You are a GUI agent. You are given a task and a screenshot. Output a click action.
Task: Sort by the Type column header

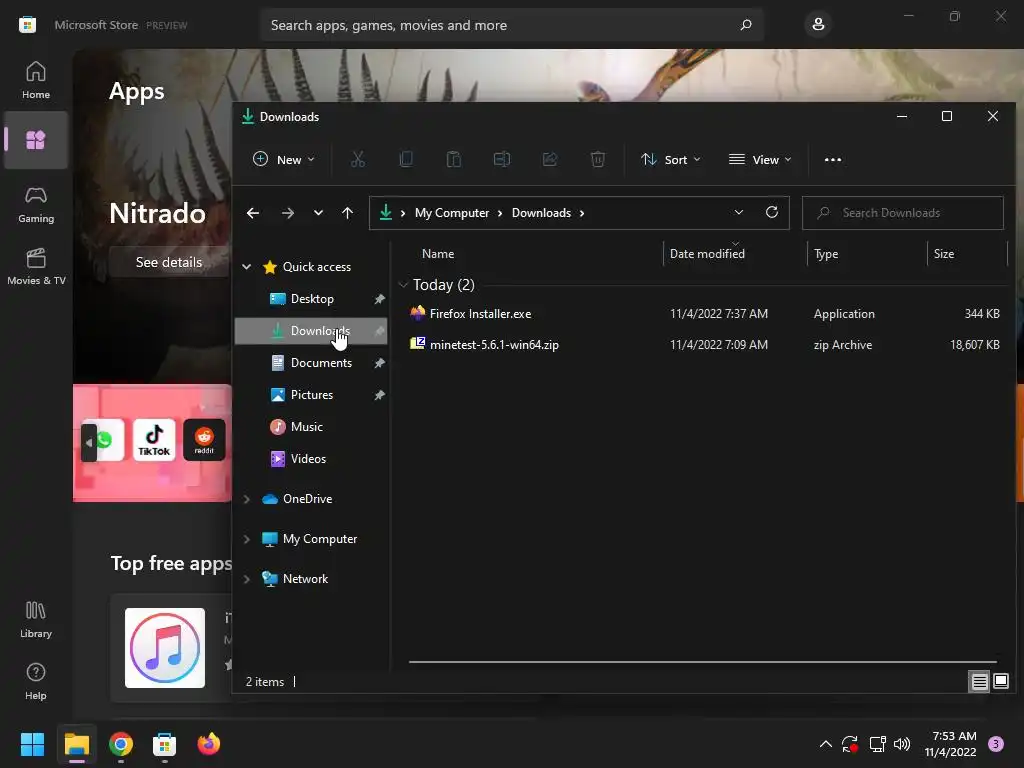(826, 253)
